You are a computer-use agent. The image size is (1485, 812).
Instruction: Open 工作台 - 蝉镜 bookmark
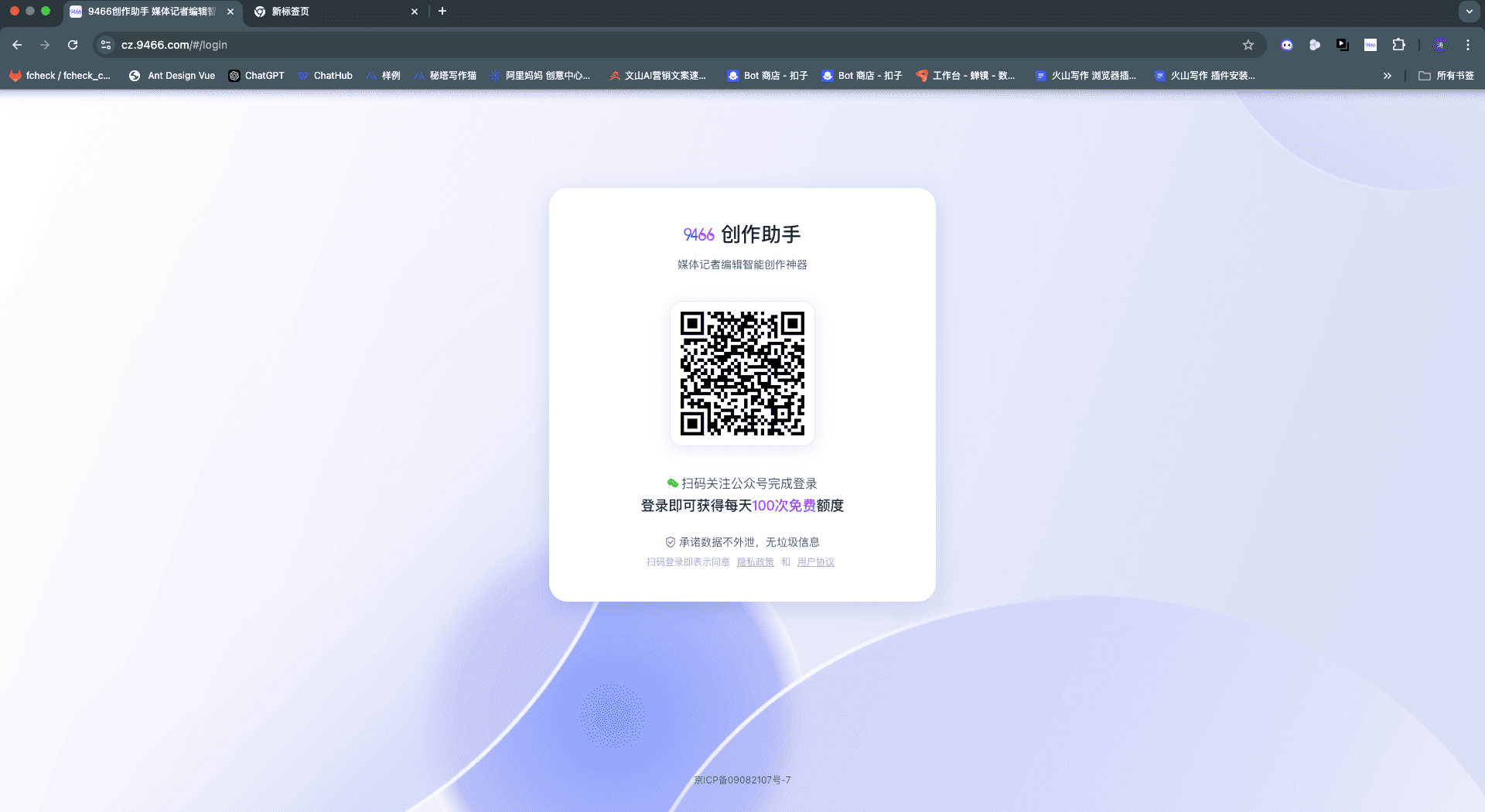[x=965, y=76]
